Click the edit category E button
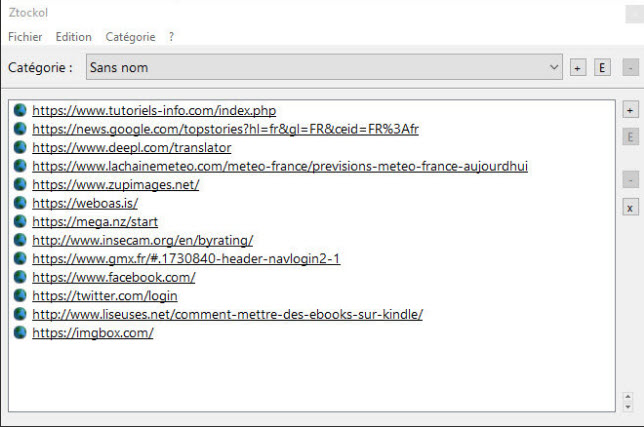The image size is (644, 427). pyautogui.click(x=602, y=68)
